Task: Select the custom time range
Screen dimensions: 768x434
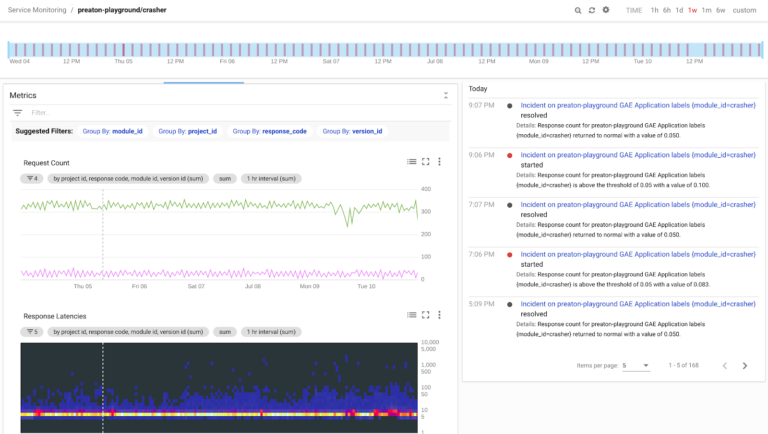Action: 744,10
